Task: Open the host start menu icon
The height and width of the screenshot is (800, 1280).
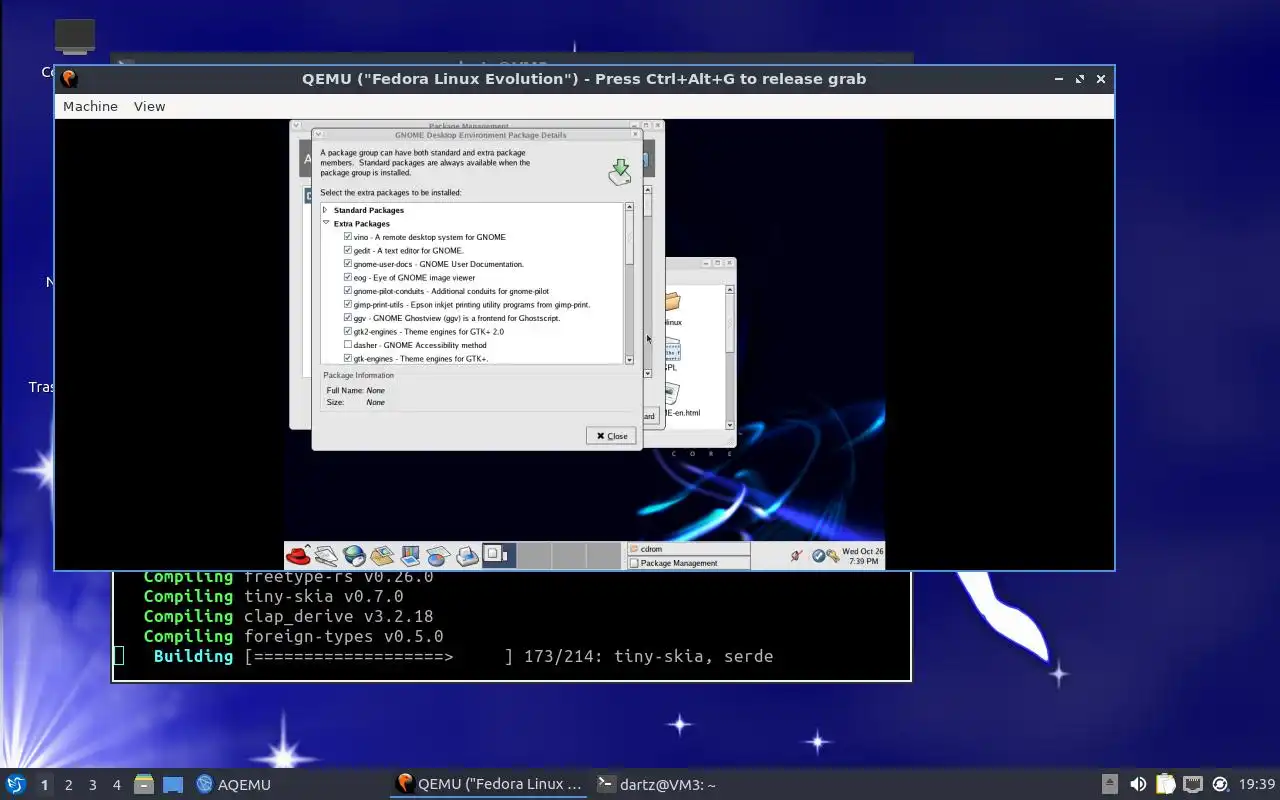Action: coord(15,784)
